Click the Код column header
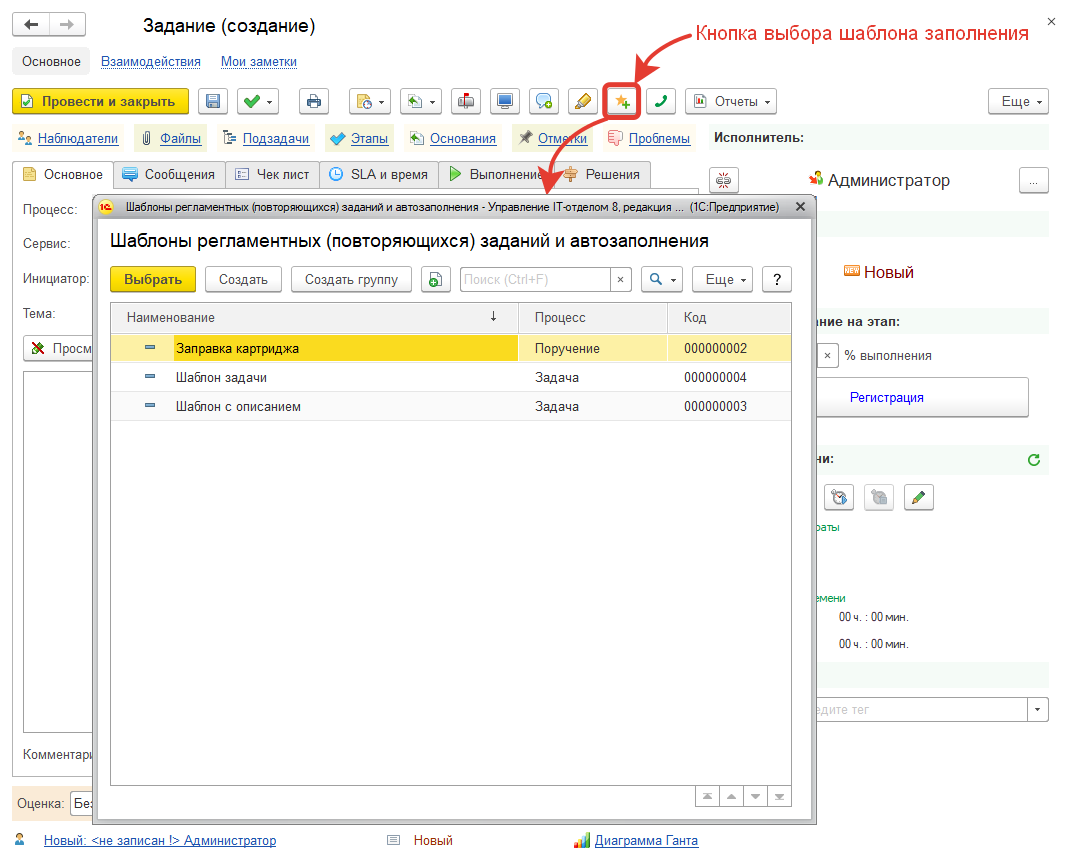The image size is (1067, 861). [729, 317]
